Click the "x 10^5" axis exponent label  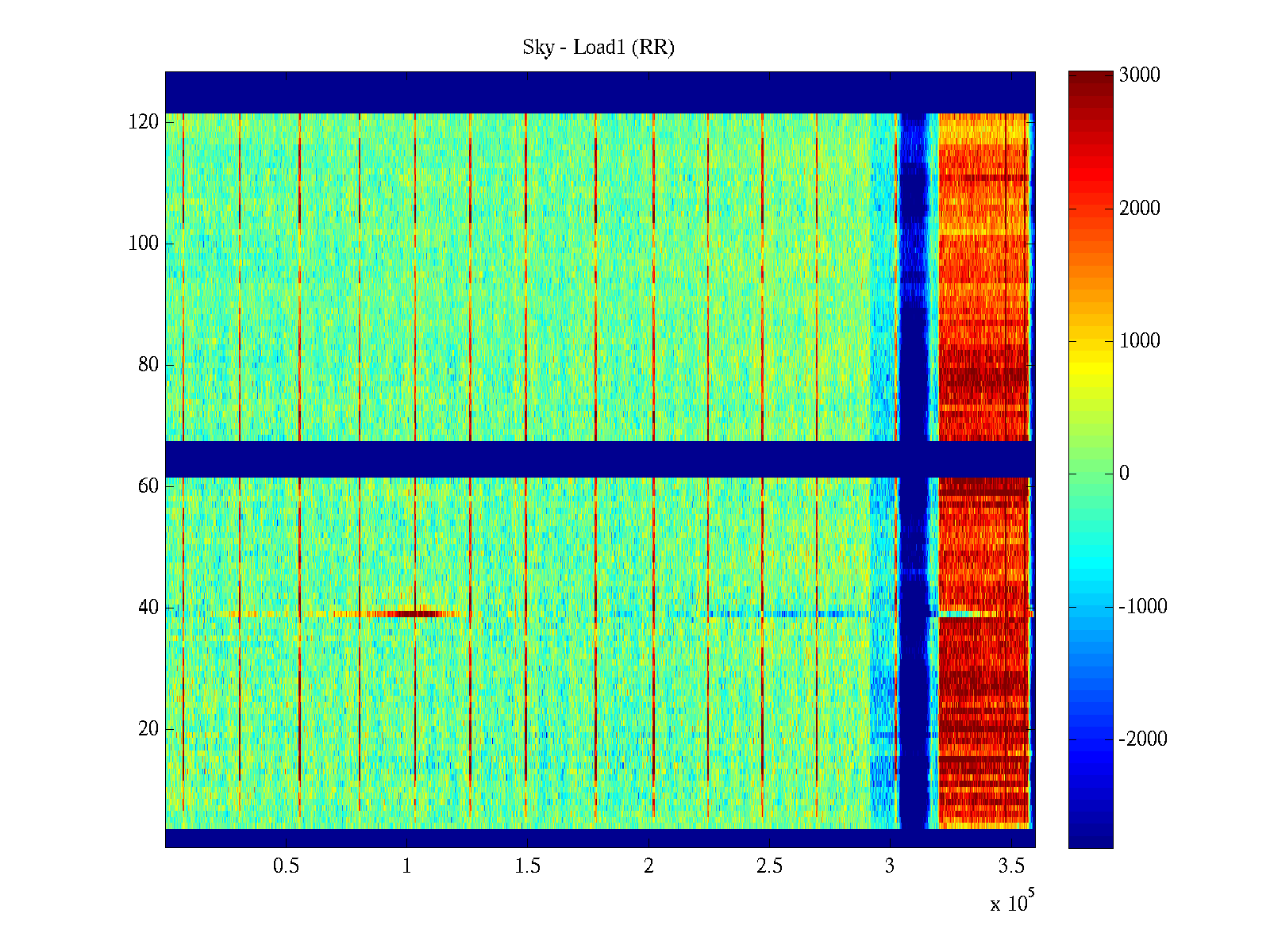[1011, 903]
